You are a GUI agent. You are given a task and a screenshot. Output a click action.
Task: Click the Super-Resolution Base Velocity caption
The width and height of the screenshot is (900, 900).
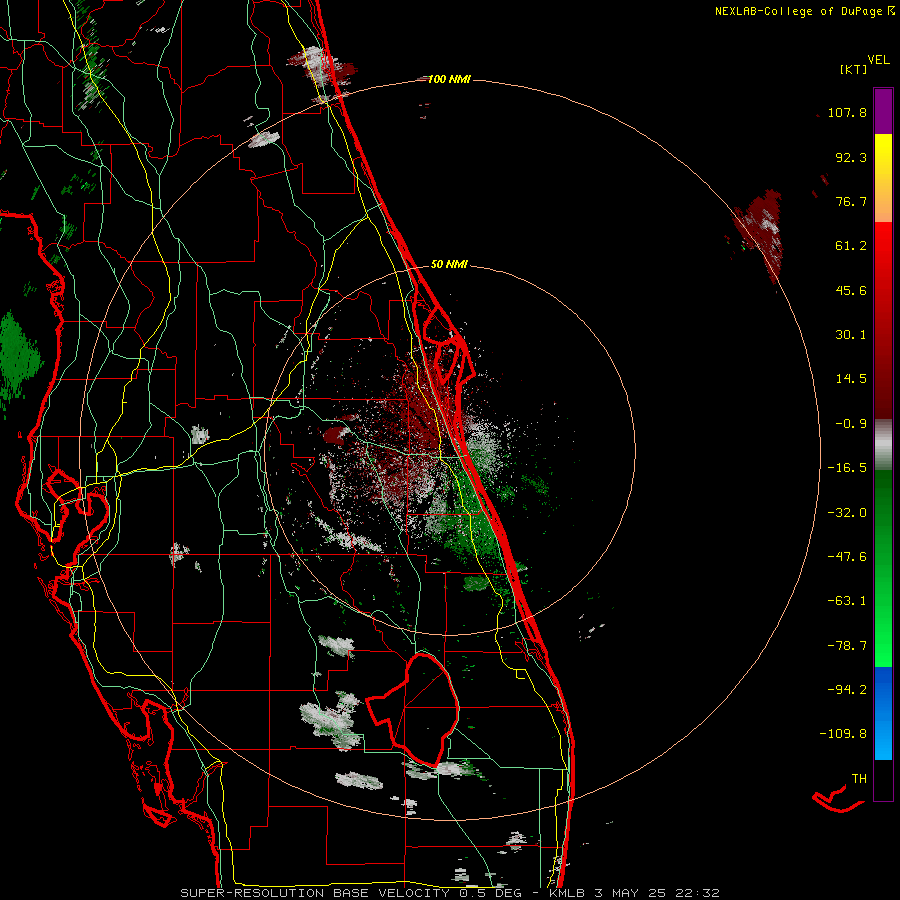point(449,893)
